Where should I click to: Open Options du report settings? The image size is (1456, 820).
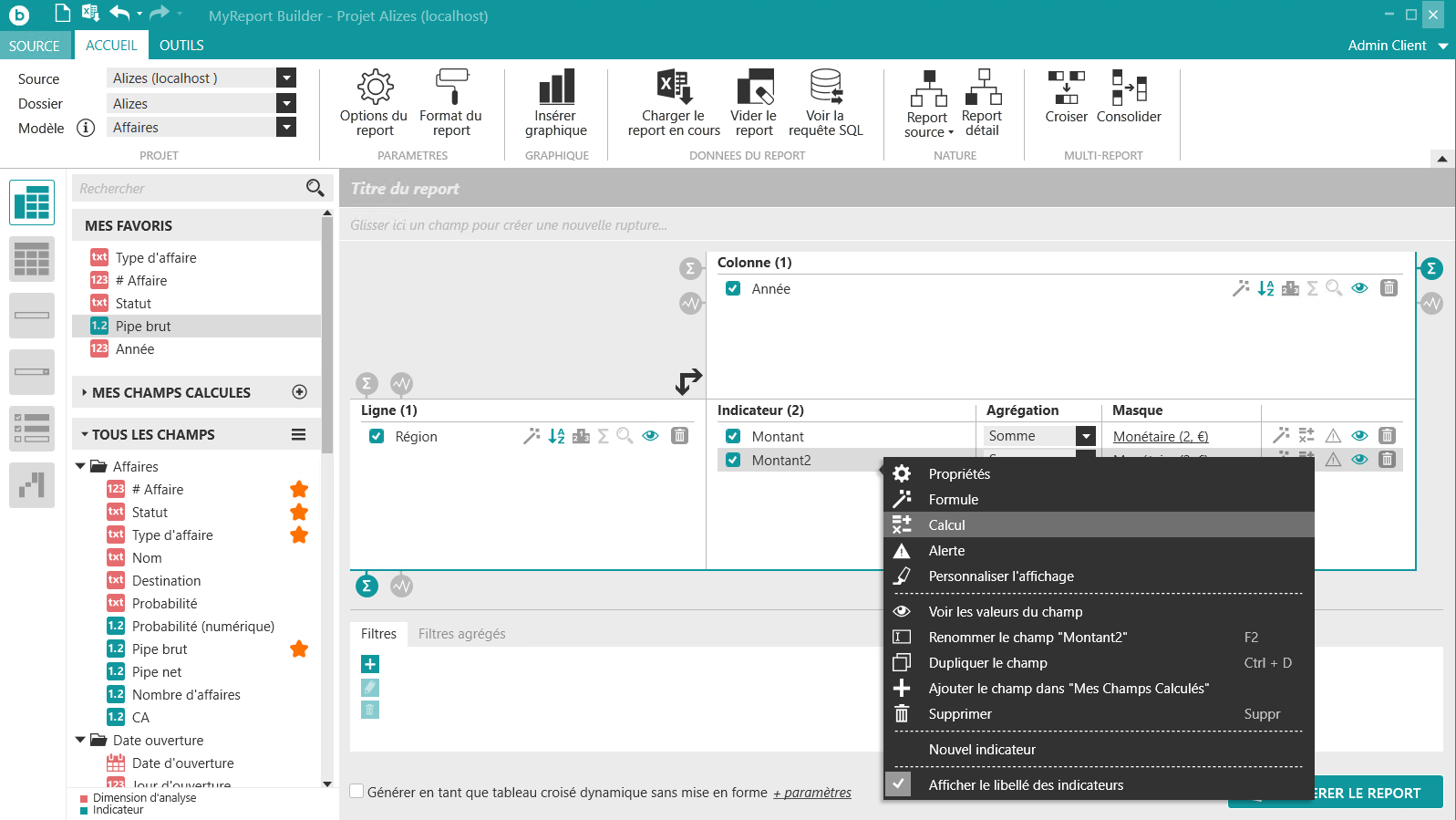[x=374, y=103]
